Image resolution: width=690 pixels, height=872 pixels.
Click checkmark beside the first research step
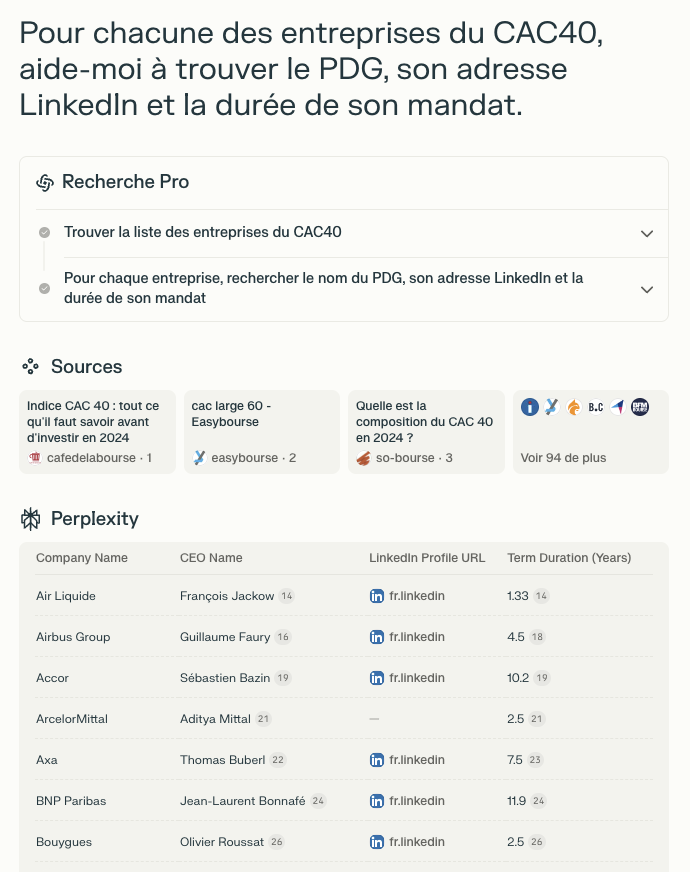click(44, 232)
